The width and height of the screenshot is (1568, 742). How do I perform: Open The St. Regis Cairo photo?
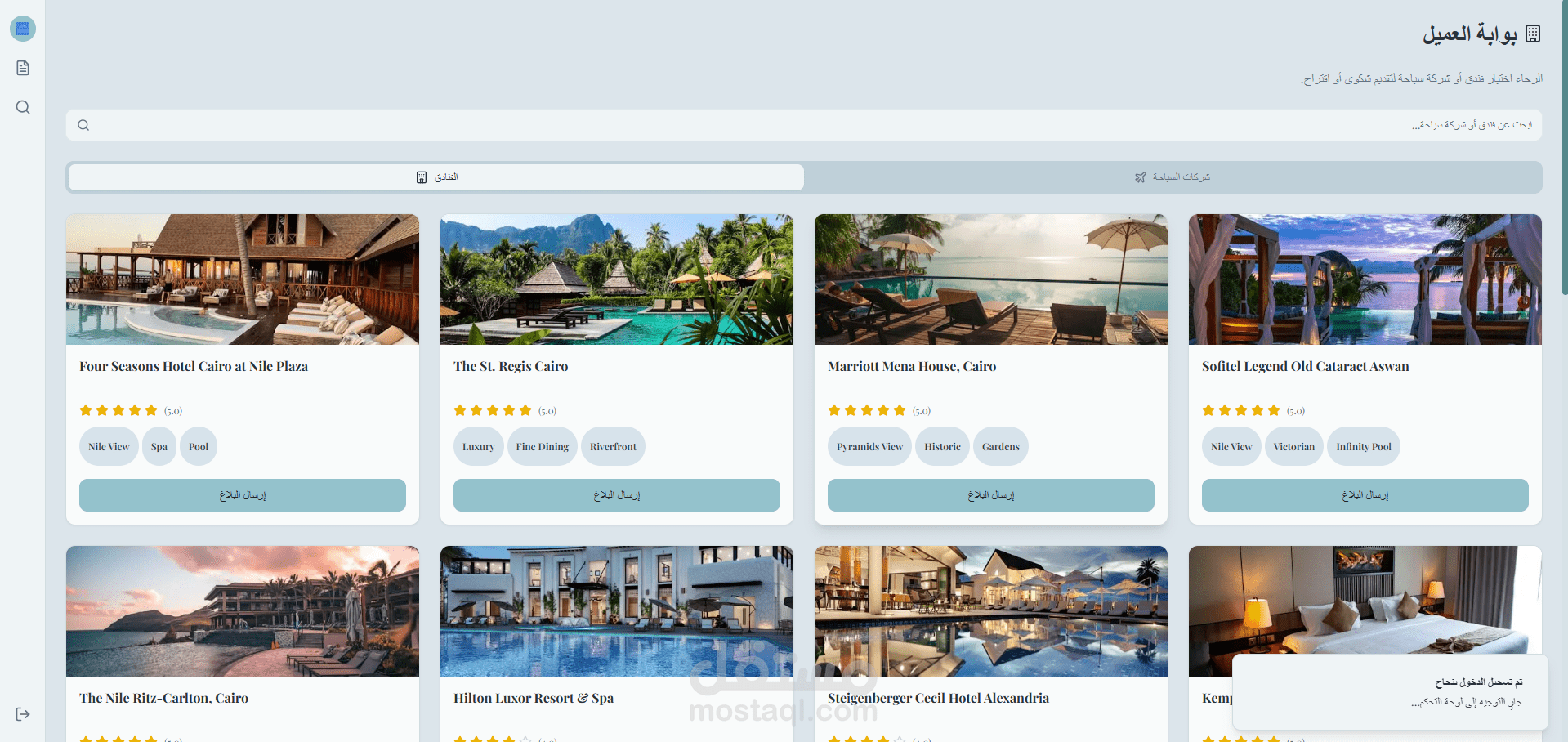pyautogui.click(x=617, y=279)
